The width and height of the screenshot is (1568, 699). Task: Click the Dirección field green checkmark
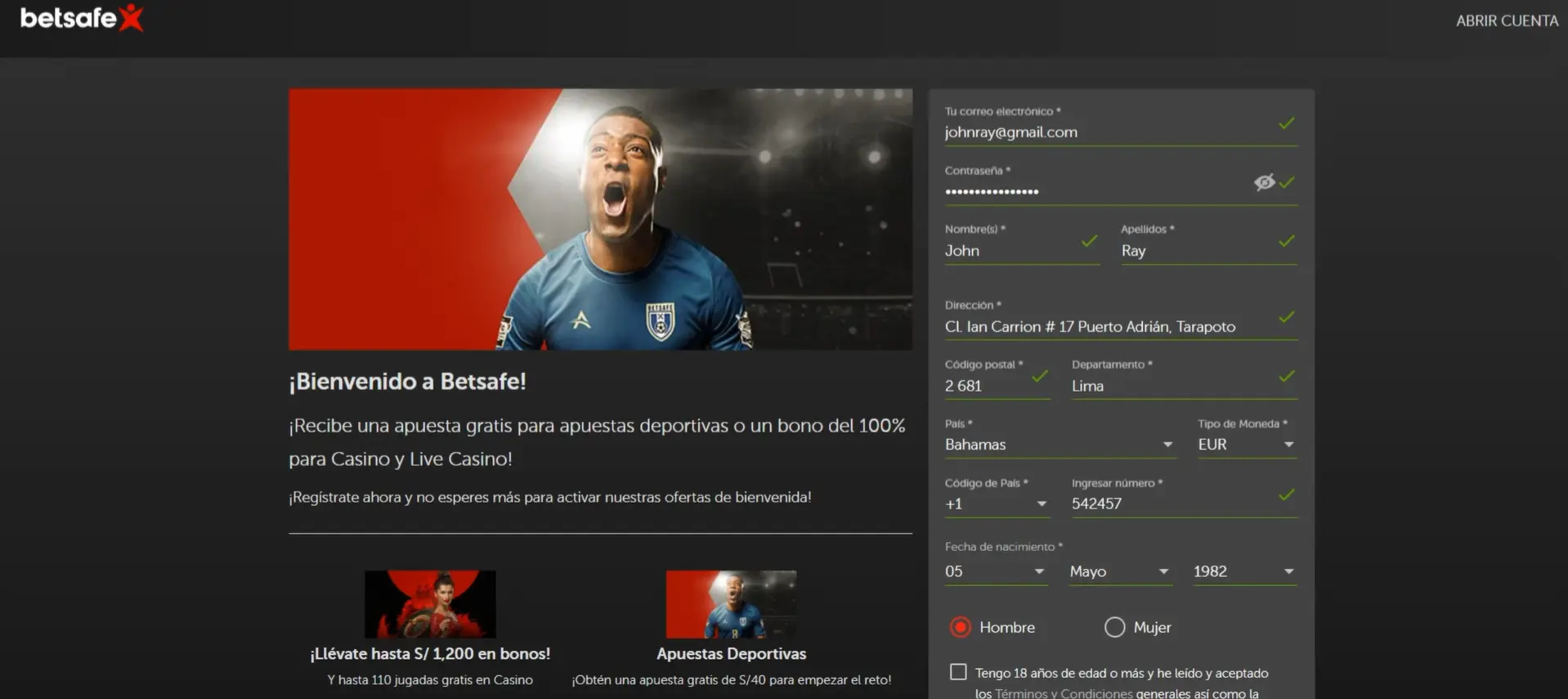click(1287, 317)
